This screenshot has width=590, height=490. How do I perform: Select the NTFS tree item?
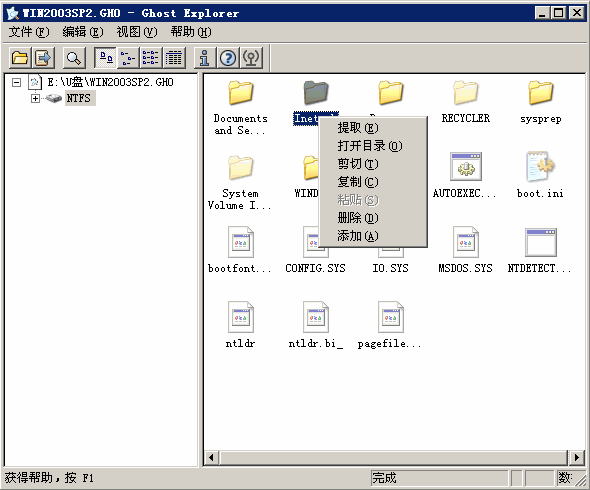click(79, 98)
